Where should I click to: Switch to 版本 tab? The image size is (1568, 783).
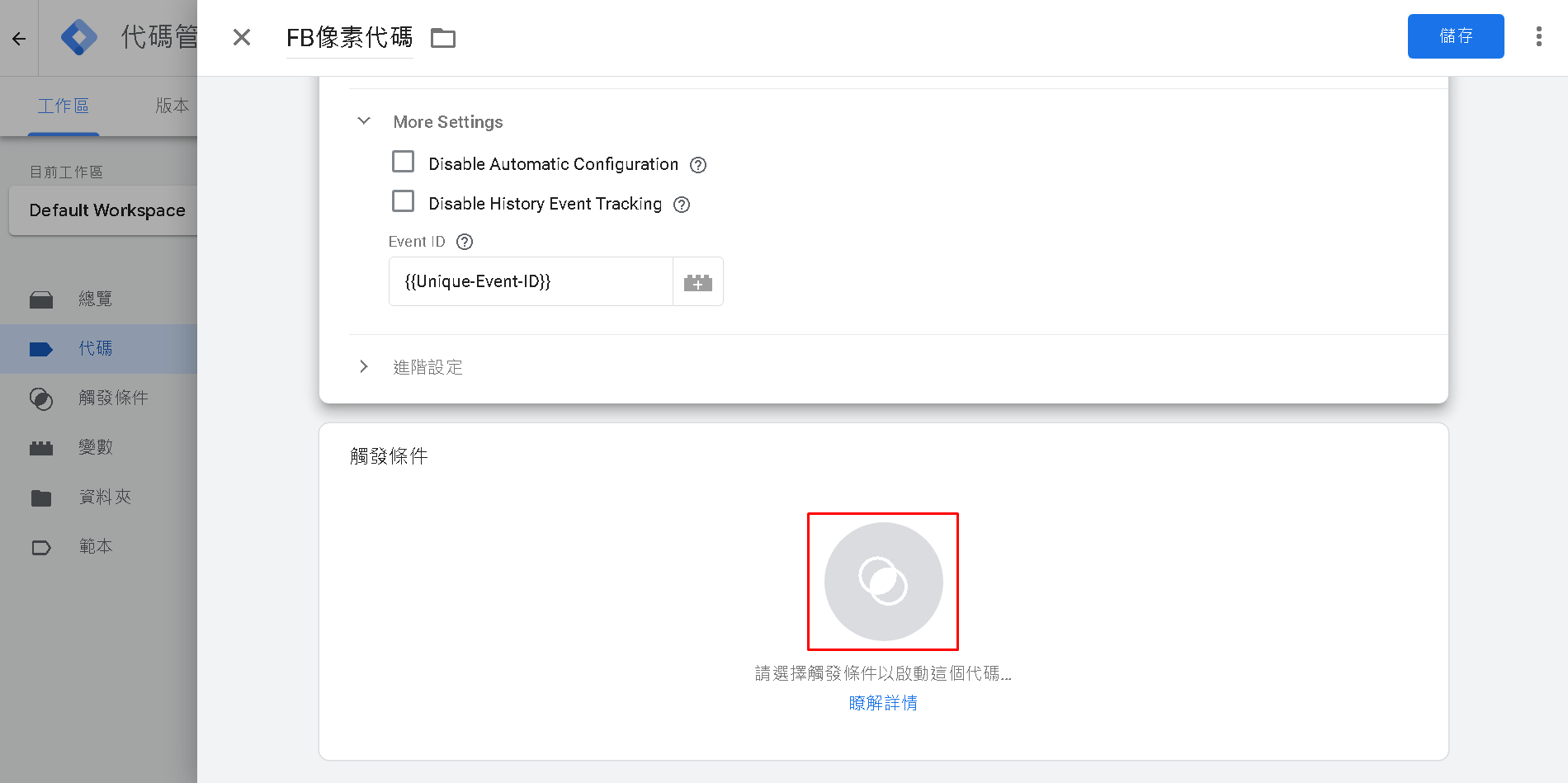(x=172, y=106)
